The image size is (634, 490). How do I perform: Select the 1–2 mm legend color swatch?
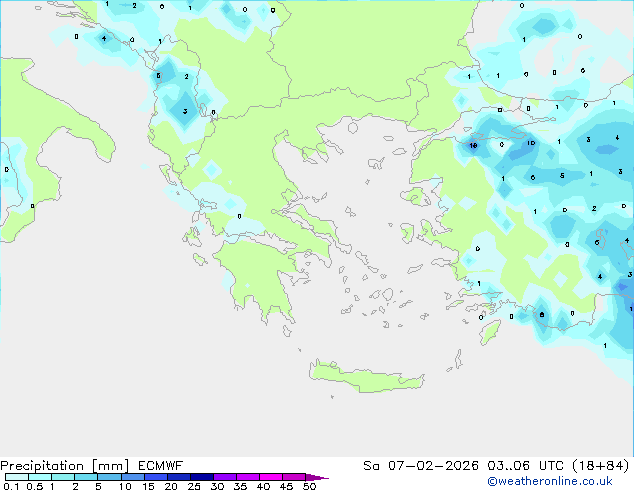click(63, 477)
